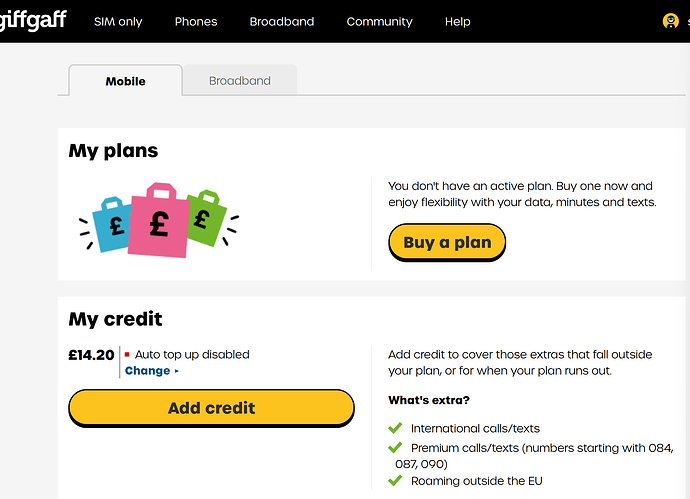Viewport: 690px width, 499px height.
Task: Click the Buy a plan button
Action: tap(447, 242)
